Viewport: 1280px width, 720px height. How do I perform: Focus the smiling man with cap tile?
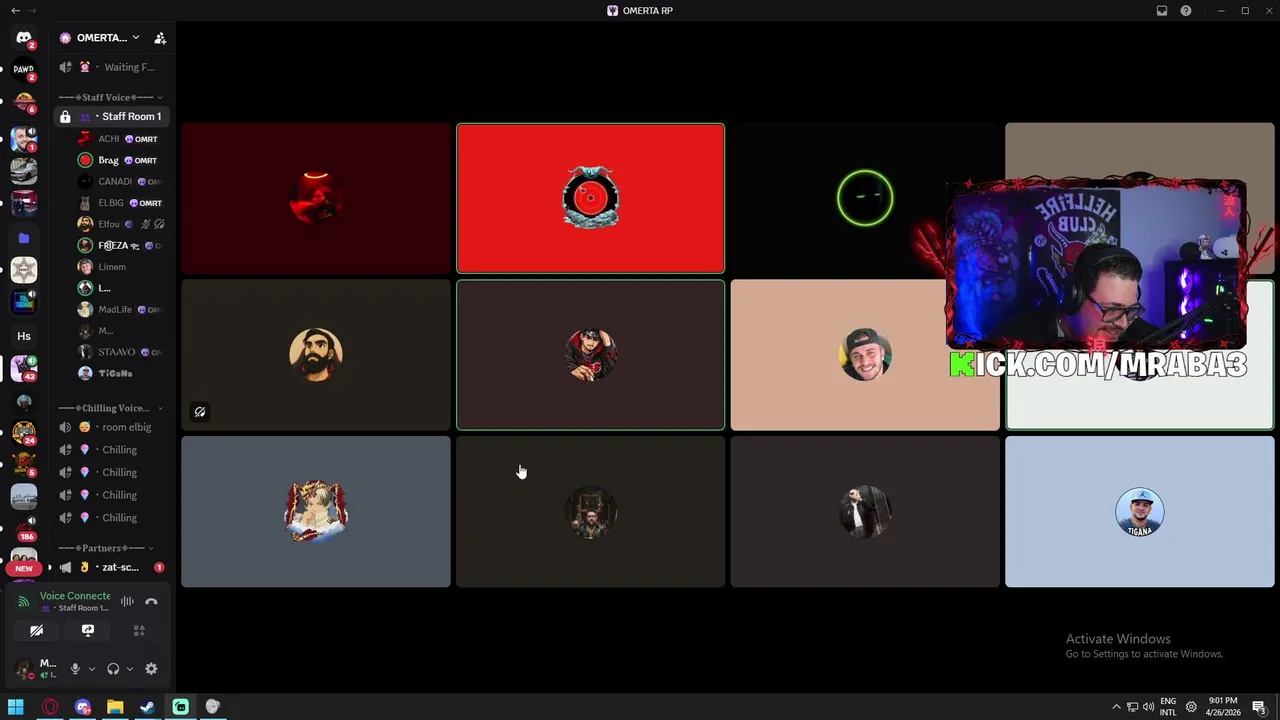865,355
